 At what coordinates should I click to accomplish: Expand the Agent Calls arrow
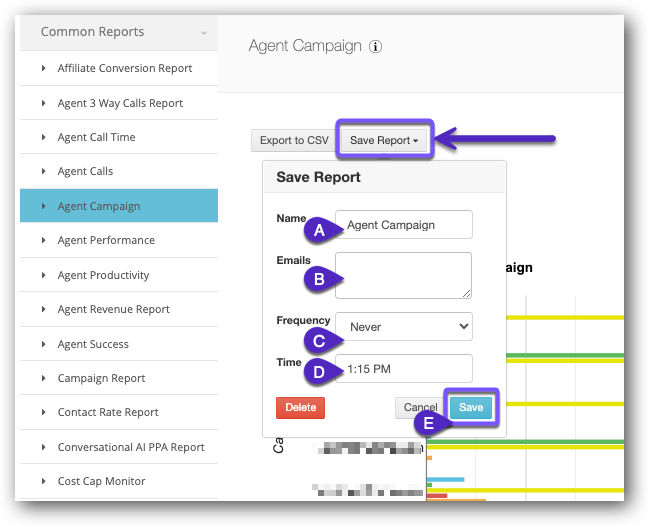pos(43,171)
